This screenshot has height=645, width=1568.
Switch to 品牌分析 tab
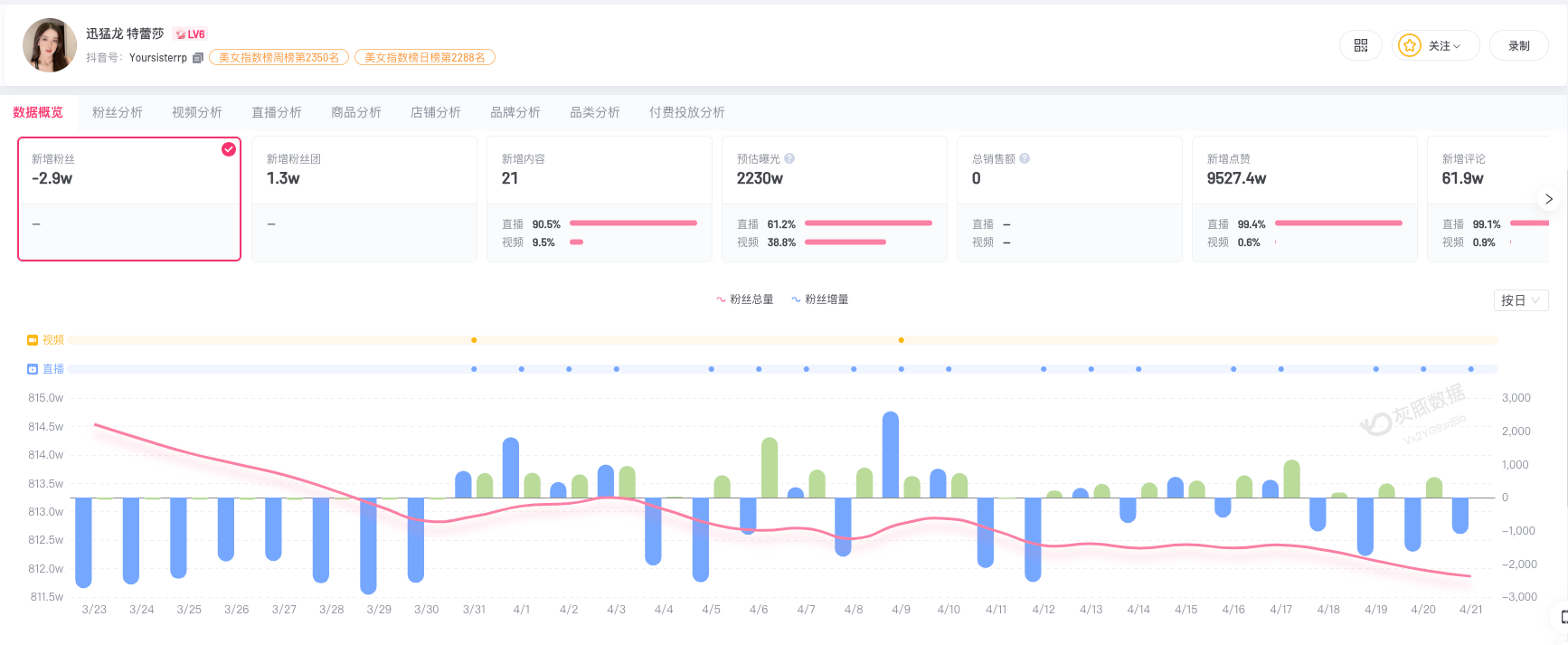[x=515, y=112]
